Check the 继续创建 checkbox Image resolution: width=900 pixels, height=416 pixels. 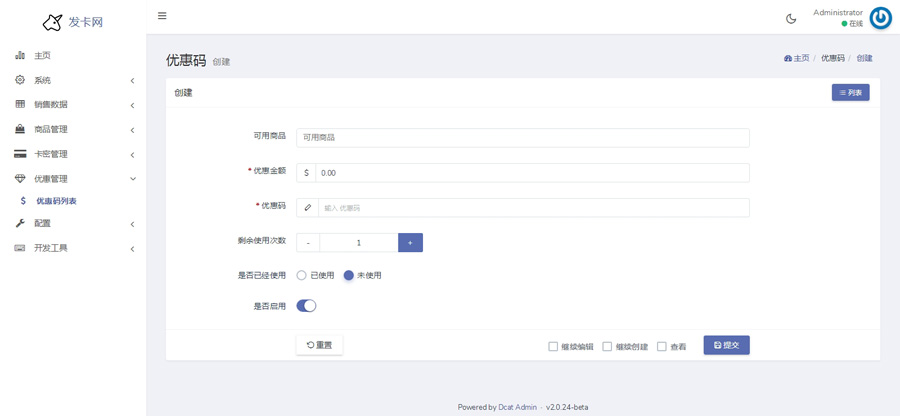pos(607,347)
